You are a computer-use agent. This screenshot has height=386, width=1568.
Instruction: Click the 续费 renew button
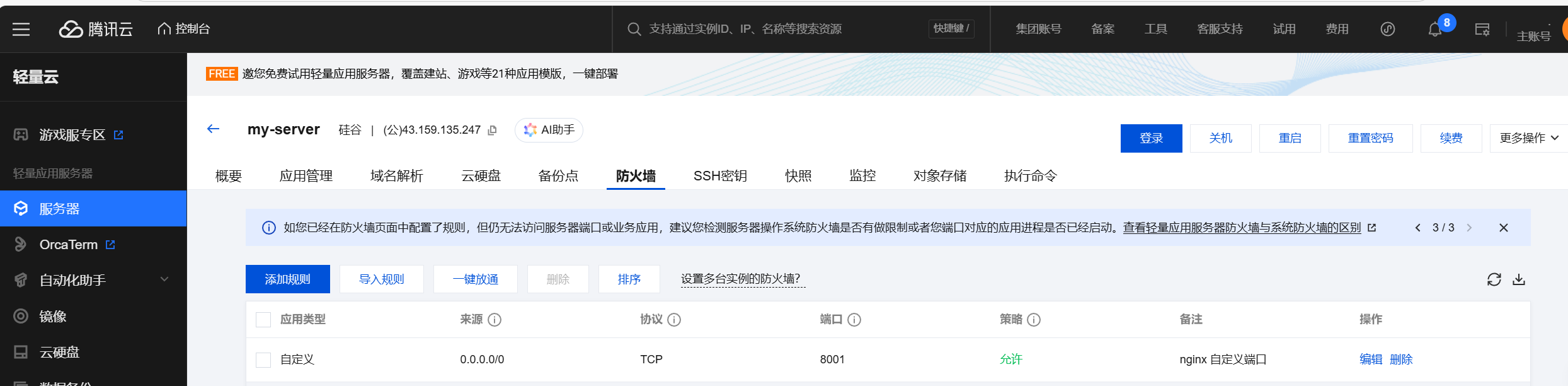pos(1451,138)
